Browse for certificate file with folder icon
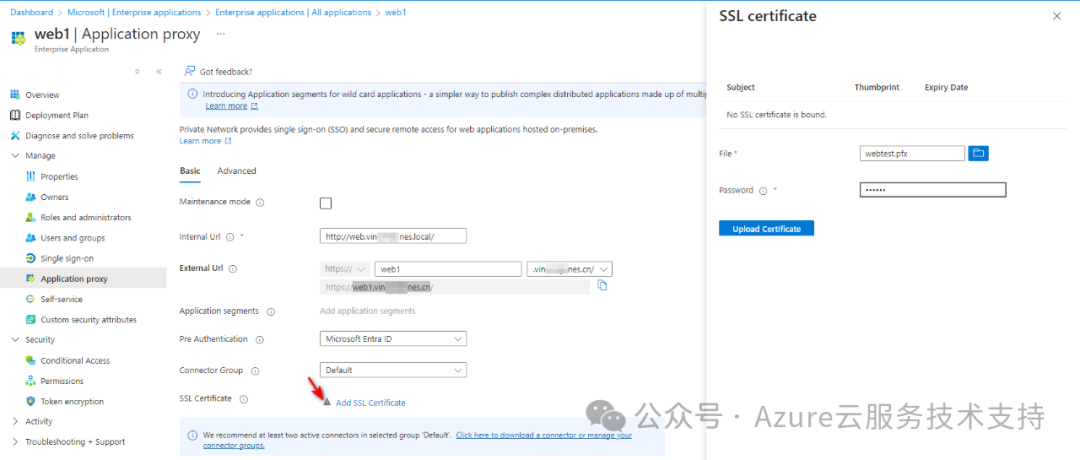1080x460 pixels. (x=978, y=153)
